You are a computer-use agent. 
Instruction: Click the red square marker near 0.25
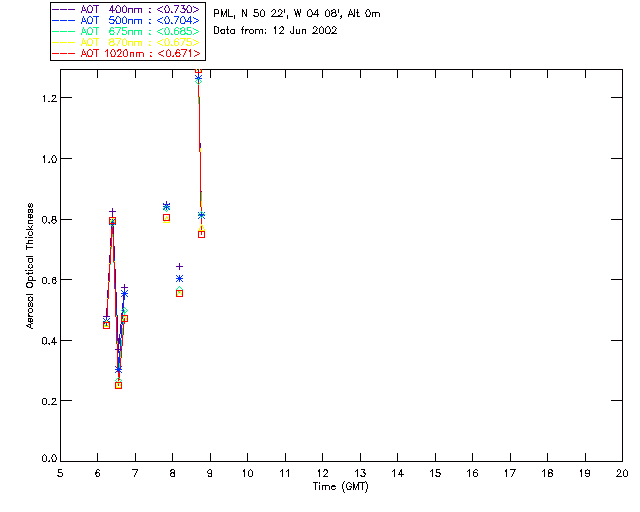pyautogui.click(x=118, y=385)
